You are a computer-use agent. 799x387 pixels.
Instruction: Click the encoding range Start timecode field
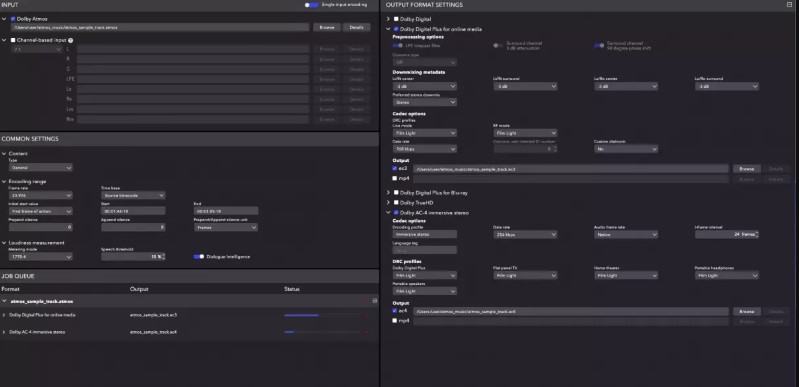[133, 211]
